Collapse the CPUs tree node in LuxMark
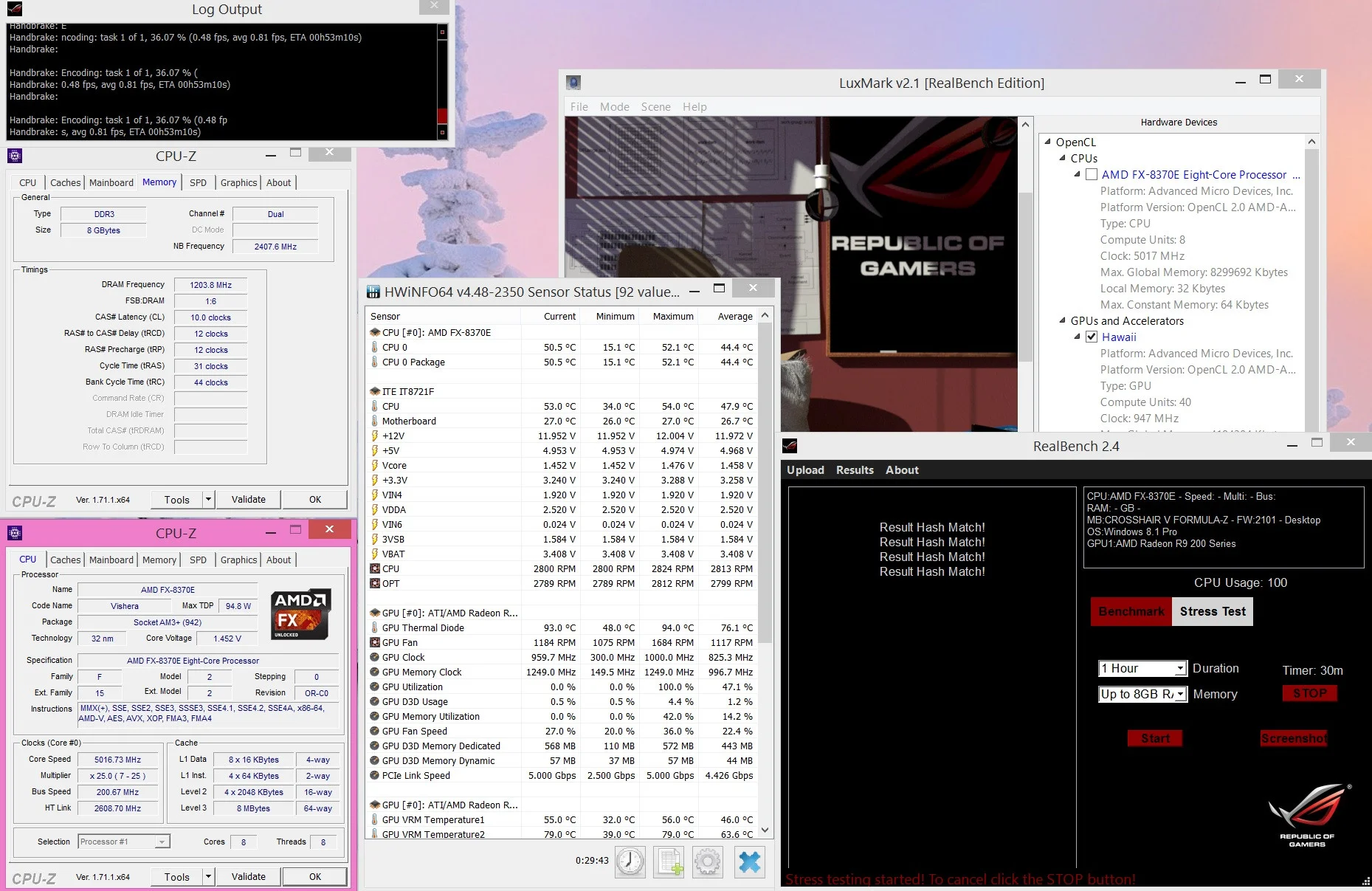Screen dimensions: 1372x891 (1062, 158)
